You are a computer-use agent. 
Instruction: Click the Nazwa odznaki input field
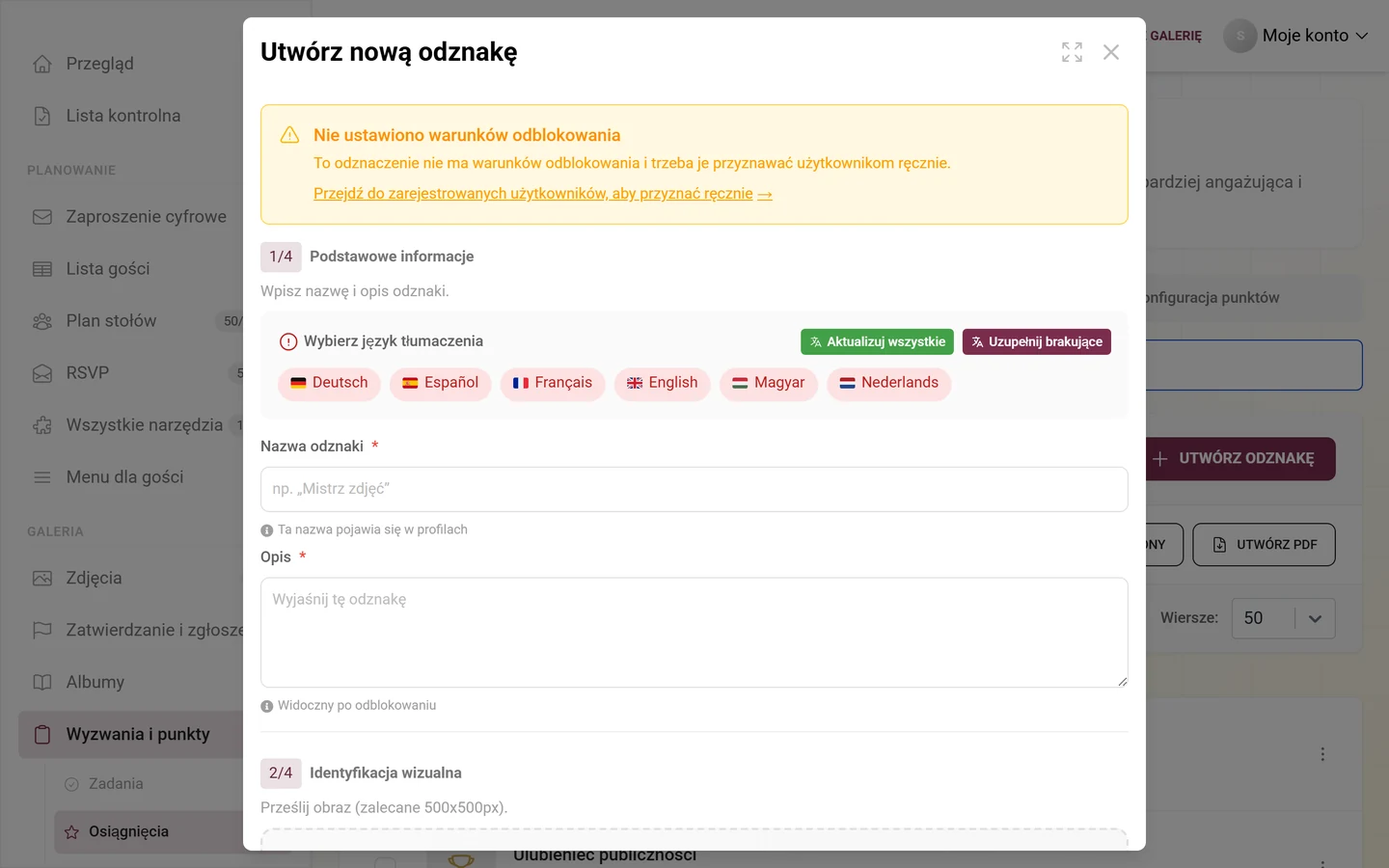point(694,489)
